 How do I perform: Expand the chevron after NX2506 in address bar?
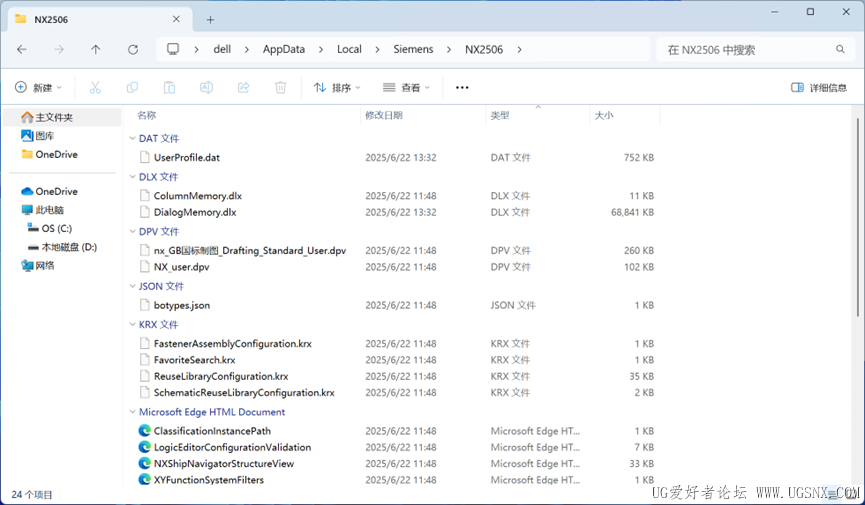[519, 50]
